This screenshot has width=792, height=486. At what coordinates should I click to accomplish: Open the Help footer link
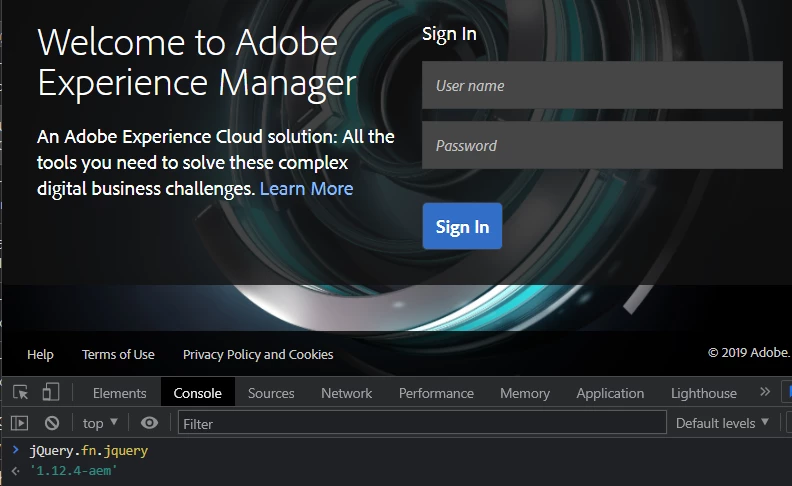tap(40, 355)
